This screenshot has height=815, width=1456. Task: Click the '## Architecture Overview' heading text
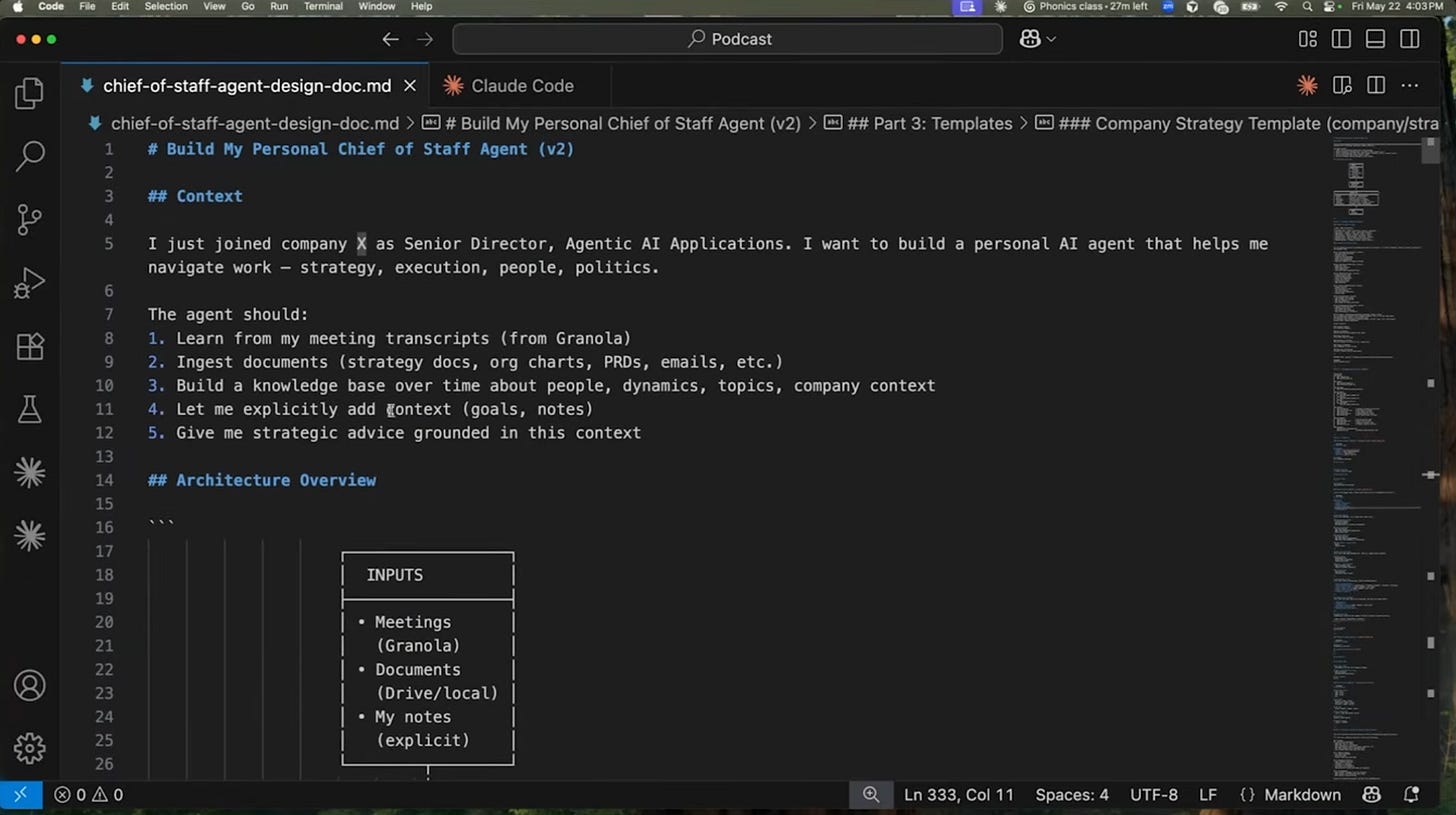click(262, 480)
